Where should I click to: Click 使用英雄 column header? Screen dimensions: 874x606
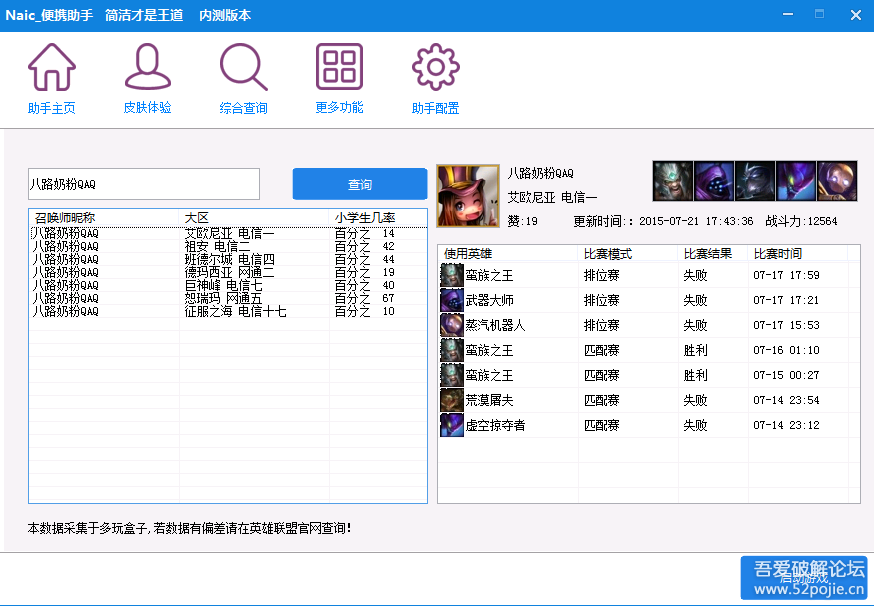pos(508,254)
